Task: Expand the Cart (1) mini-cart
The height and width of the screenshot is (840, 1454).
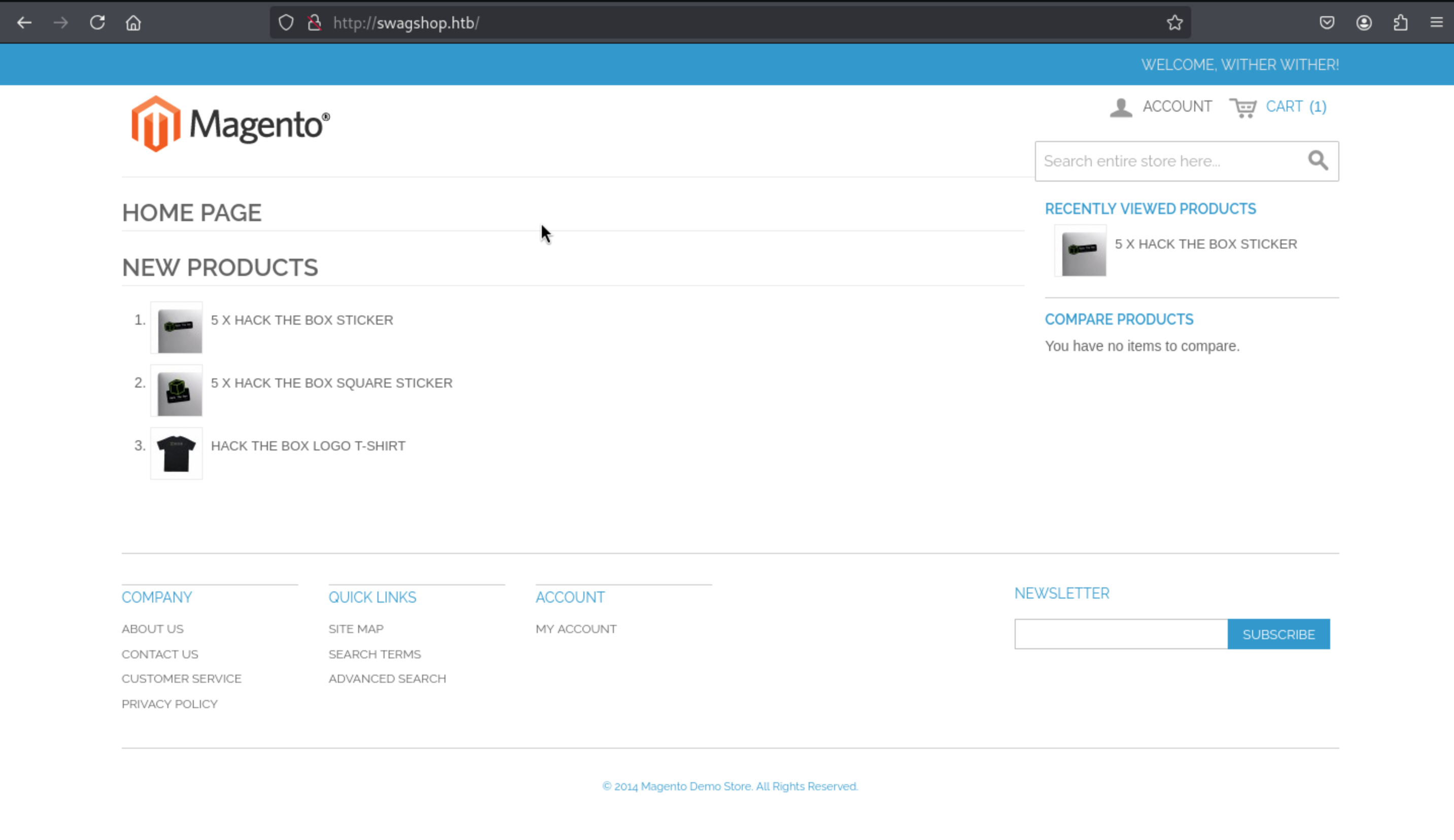Action: point(1295,107)
